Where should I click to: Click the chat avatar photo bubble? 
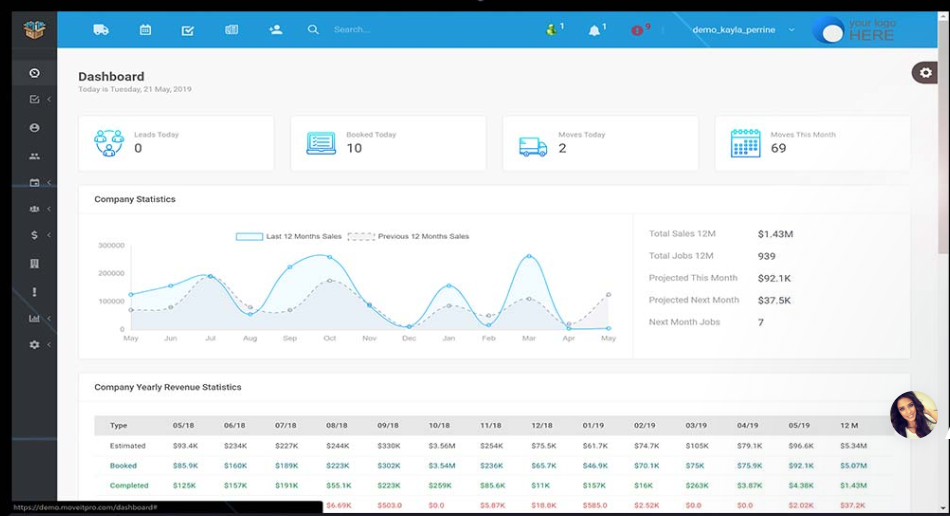913,415
